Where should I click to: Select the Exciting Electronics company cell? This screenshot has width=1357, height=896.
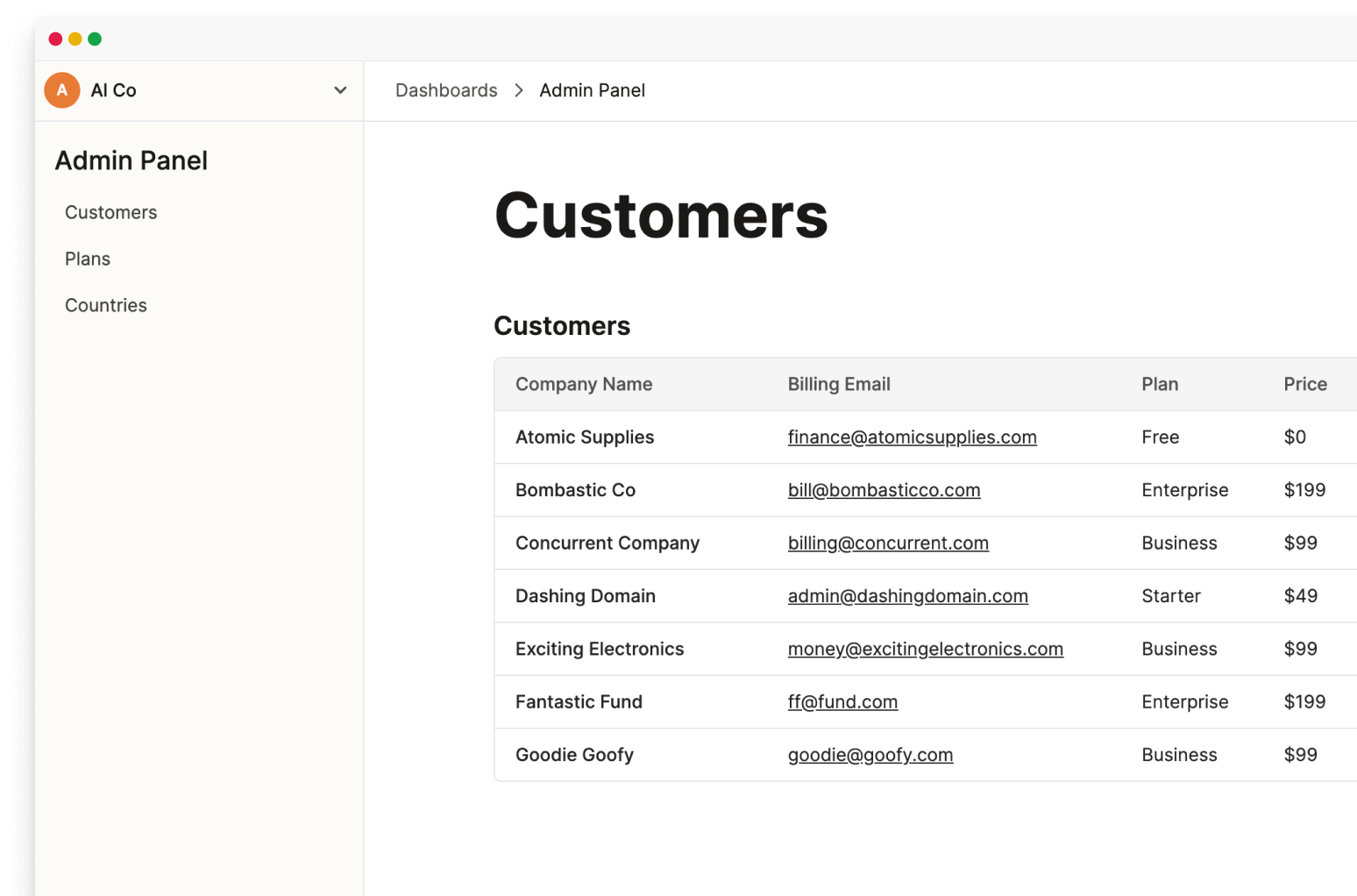(600, 649)
